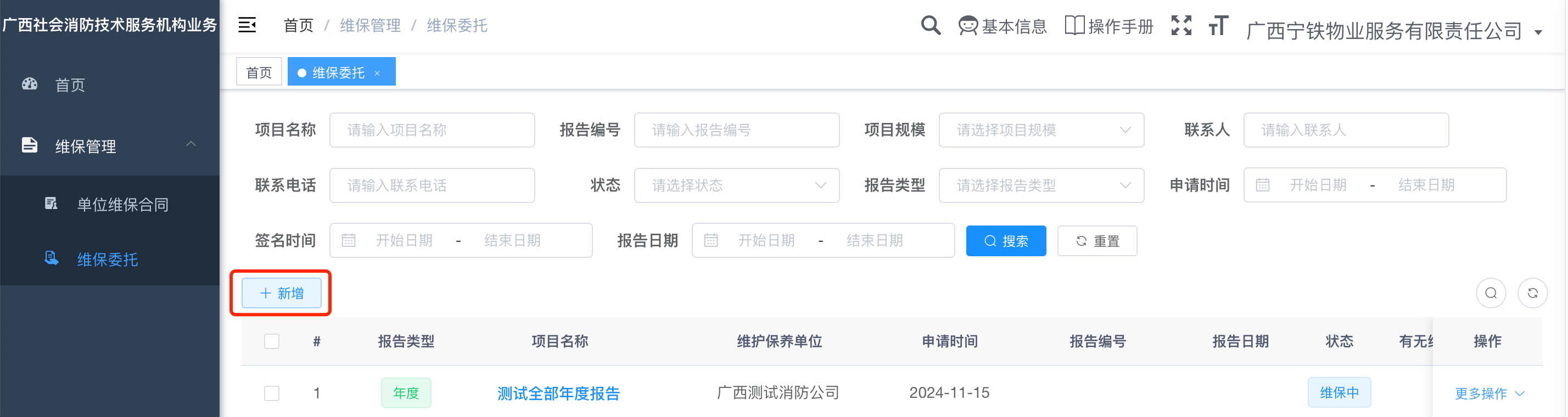
Task: Click the 操作 column header
Action: click(x=1487, y=341)
